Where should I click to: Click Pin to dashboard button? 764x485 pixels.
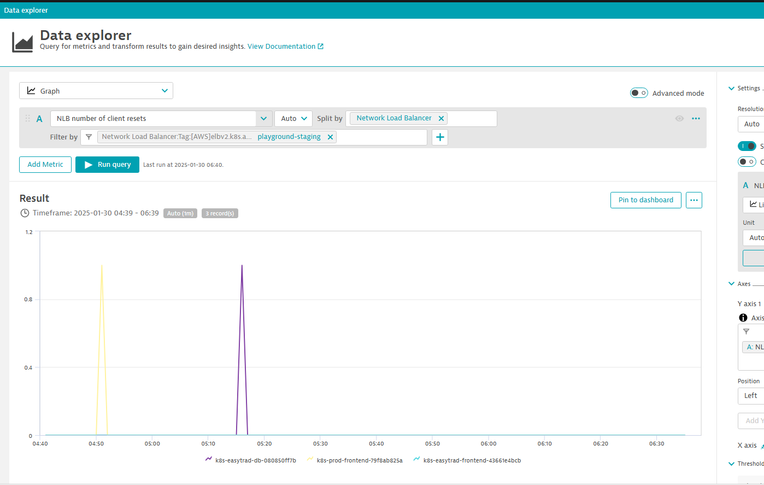(646, 200)
